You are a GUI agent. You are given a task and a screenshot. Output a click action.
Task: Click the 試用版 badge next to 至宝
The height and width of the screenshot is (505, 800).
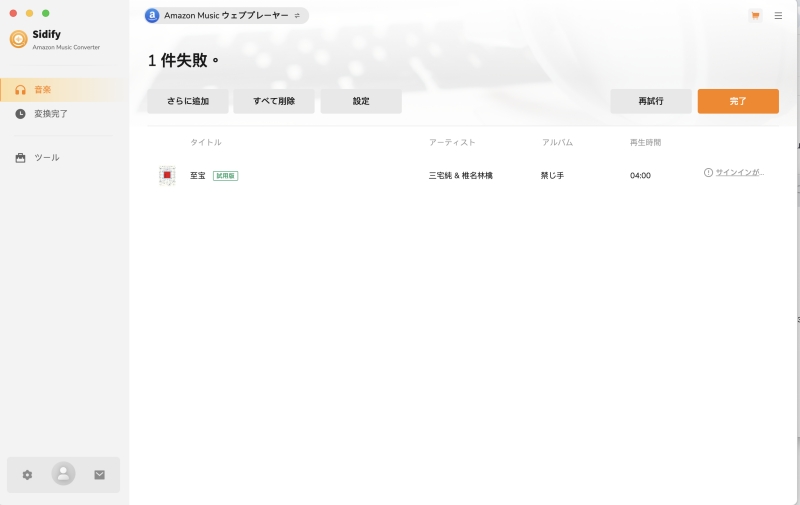(x=226, y=175)
